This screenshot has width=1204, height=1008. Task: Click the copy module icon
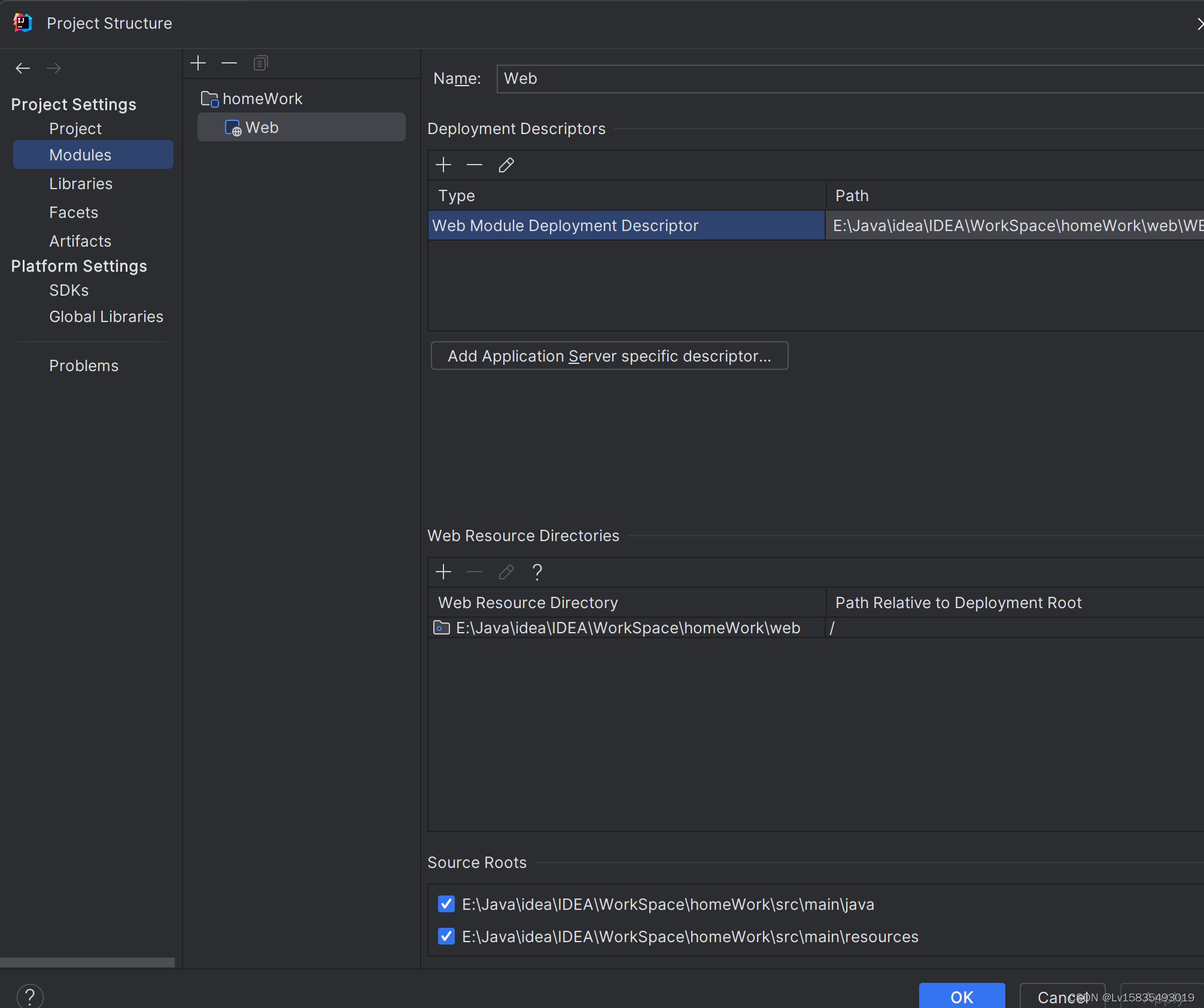coord(260,63)
